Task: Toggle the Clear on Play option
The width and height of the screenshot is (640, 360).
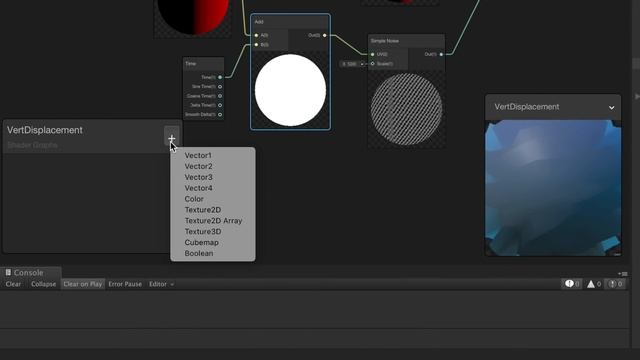Action: click(82, 284)
